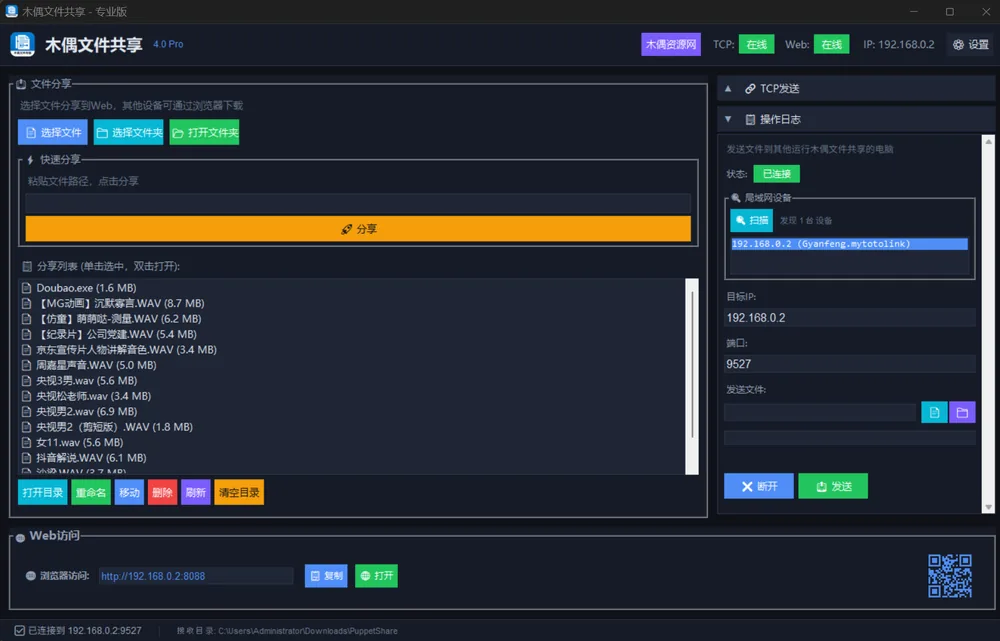Click the file icon beside 【MG动画】沉默寡言.WAV
Screen dimensions: 1000x641
[27, 304]
